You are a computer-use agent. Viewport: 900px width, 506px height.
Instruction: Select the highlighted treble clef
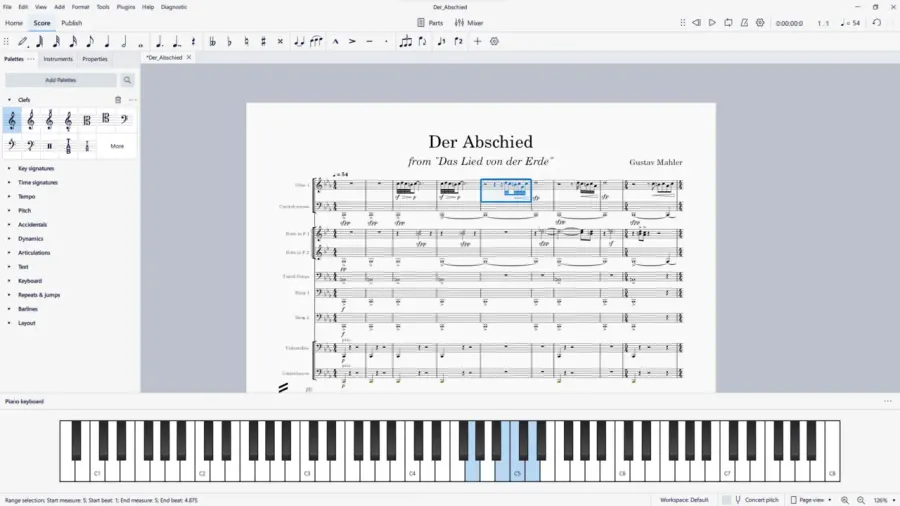pyautogui.click(x=12, y=120)
